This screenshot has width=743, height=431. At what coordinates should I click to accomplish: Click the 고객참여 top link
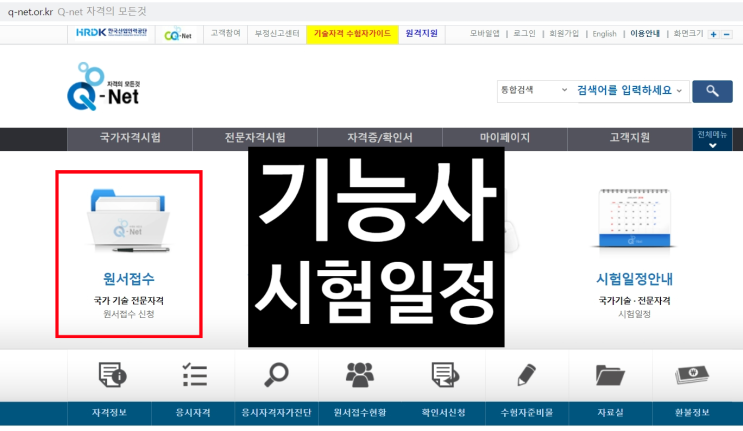pos(226,33)
